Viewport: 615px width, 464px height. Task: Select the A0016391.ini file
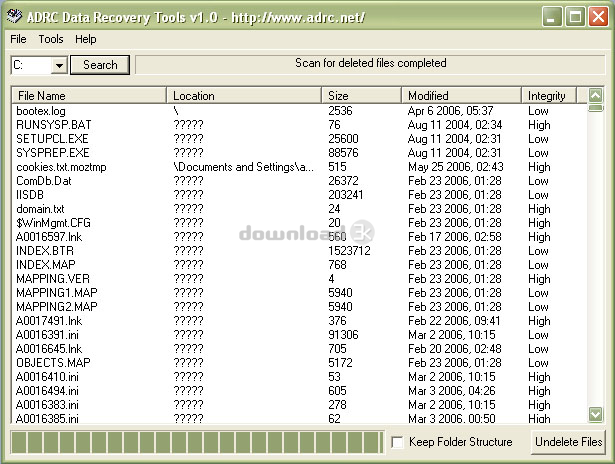[47, 335]
